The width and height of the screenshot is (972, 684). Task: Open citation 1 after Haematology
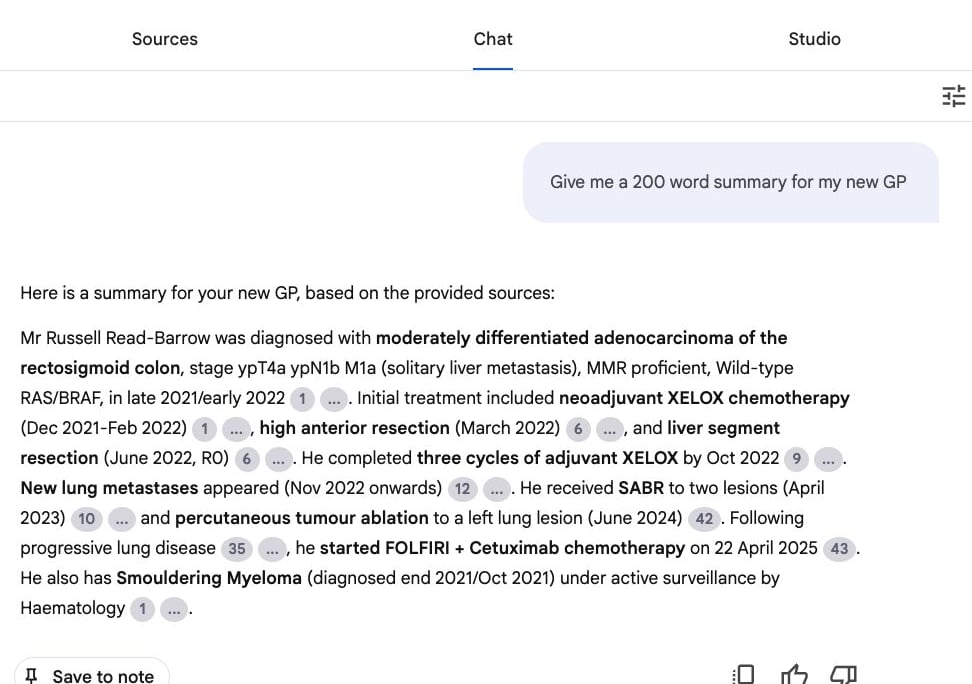tap(142, 608)
